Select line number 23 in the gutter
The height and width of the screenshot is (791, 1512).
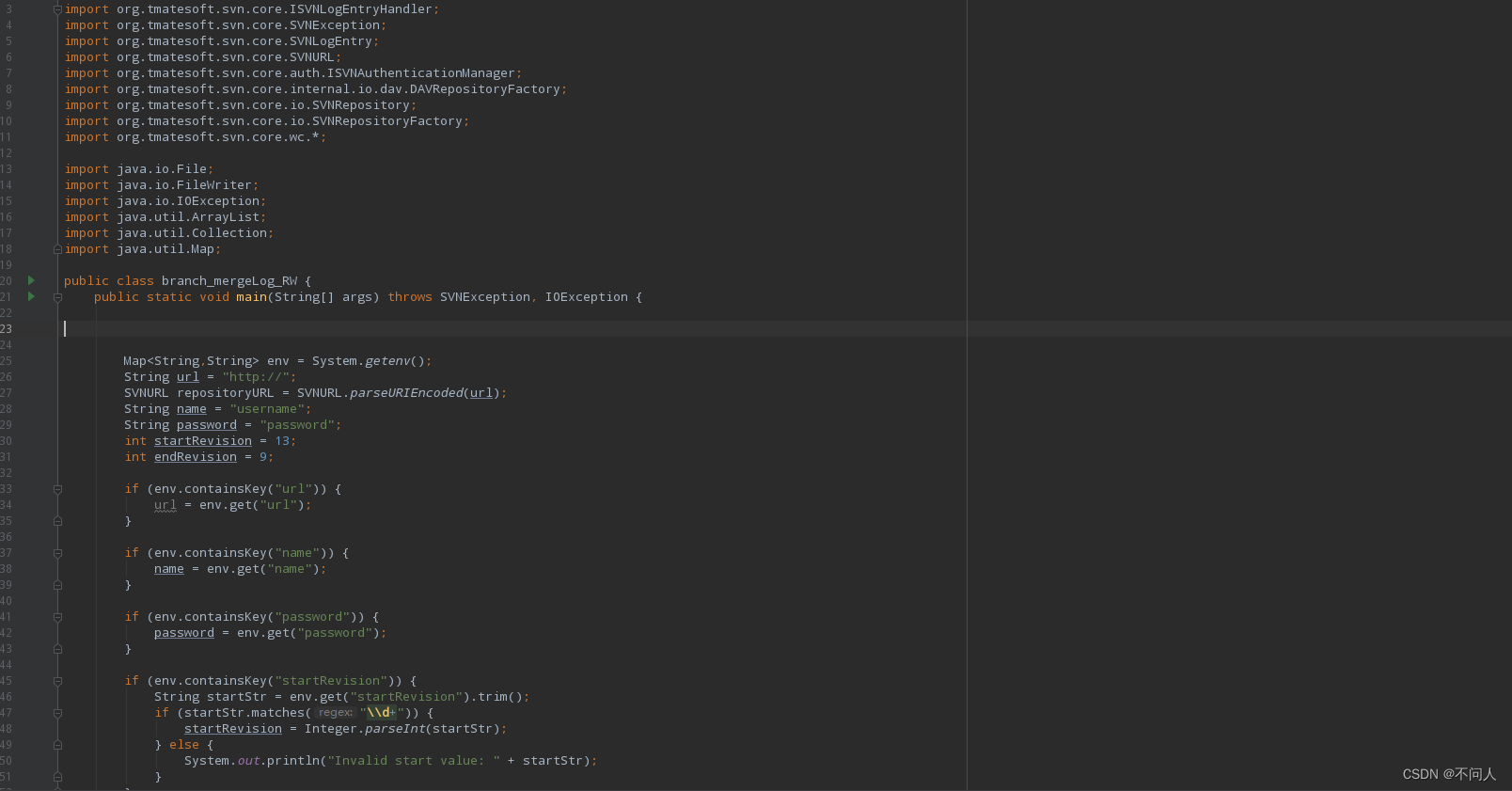[7, 329]
